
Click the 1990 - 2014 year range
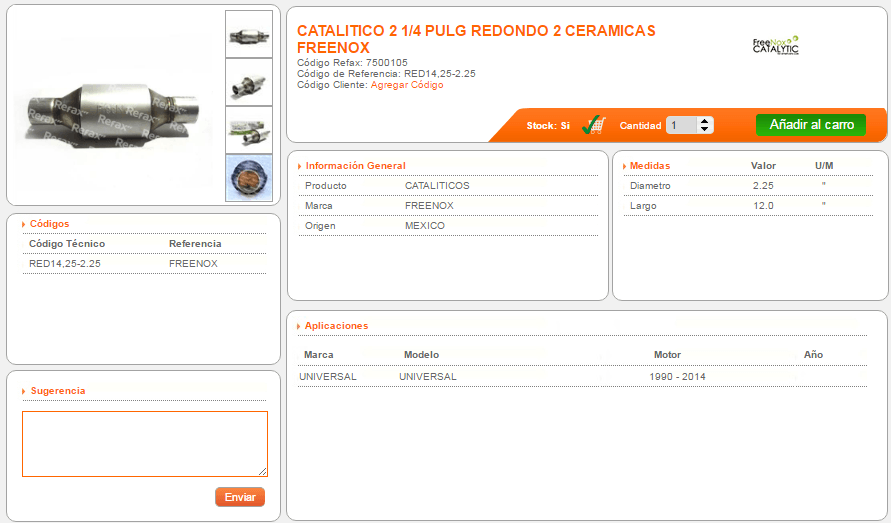[x=677, y=377]
